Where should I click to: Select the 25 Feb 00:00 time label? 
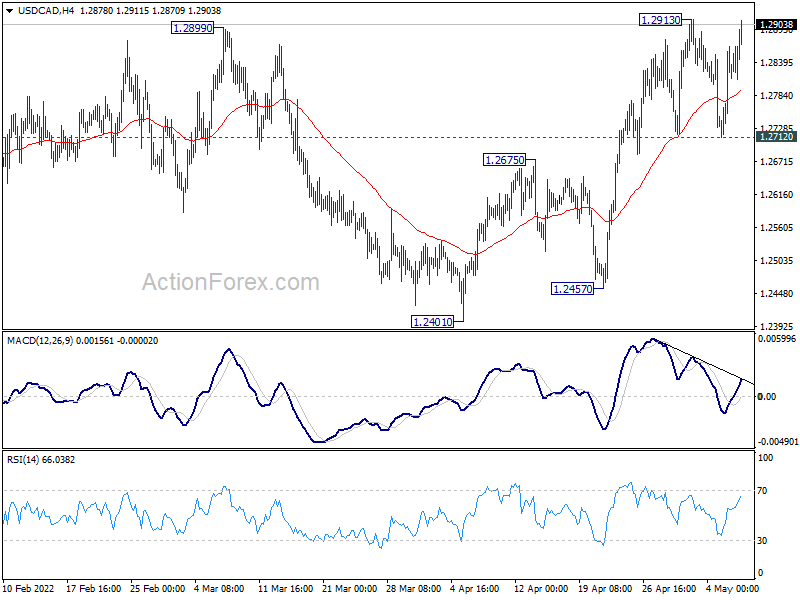click(158, 589)
